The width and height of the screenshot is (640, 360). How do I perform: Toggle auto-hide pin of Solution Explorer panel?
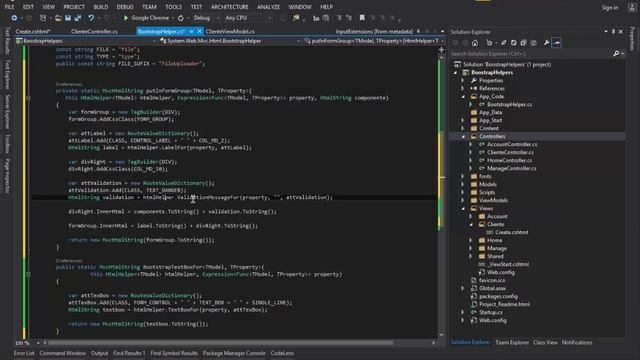point(613,31)
